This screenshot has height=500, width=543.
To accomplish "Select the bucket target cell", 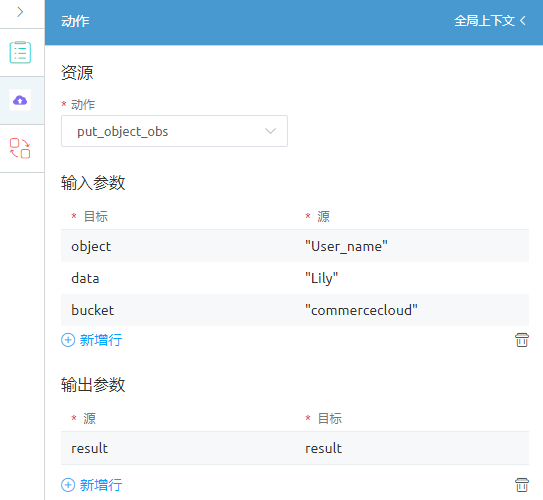I will click(x=178, y=310).
